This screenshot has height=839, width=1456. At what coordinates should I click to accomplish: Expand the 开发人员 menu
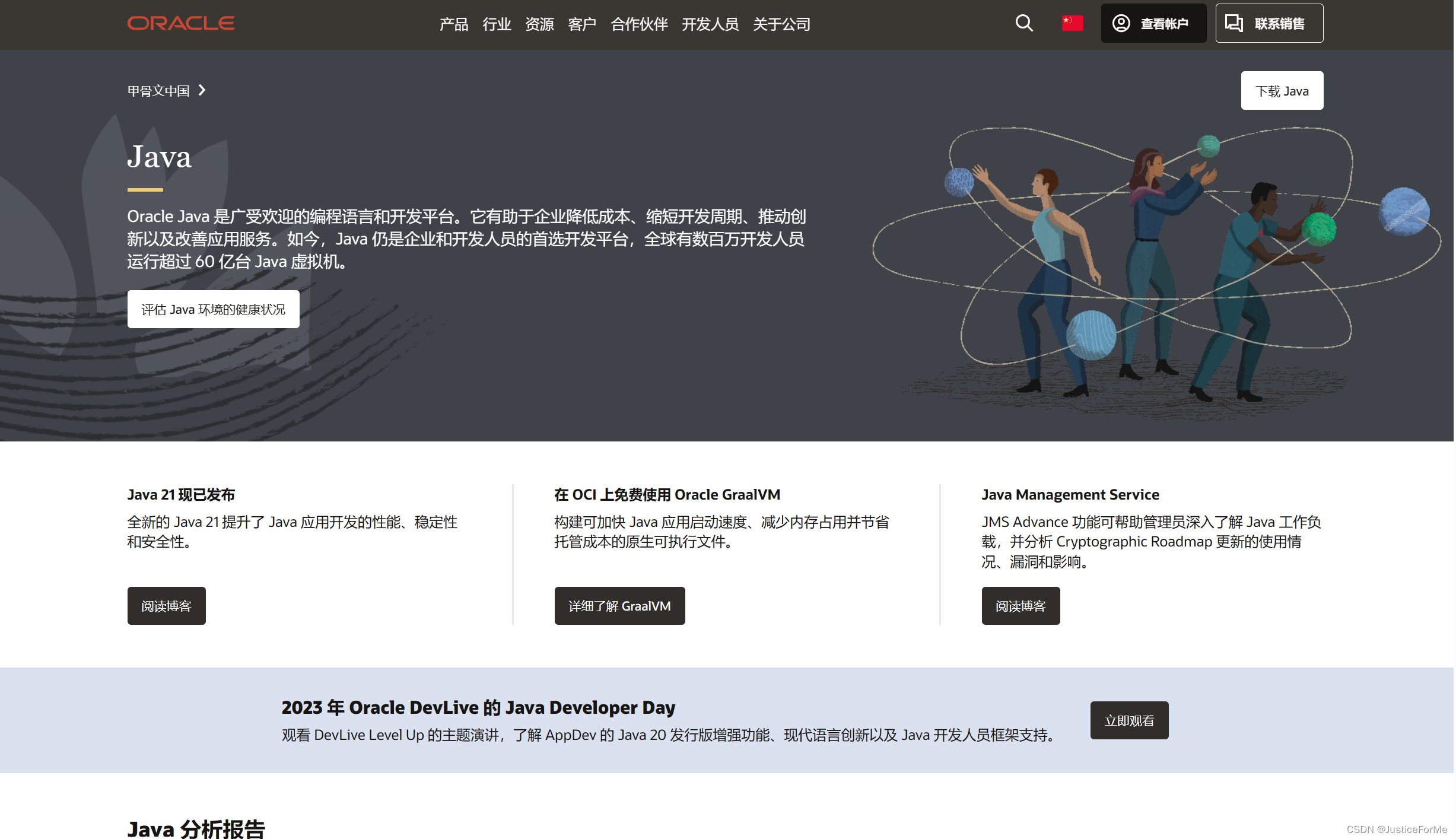tap(711, 24)
